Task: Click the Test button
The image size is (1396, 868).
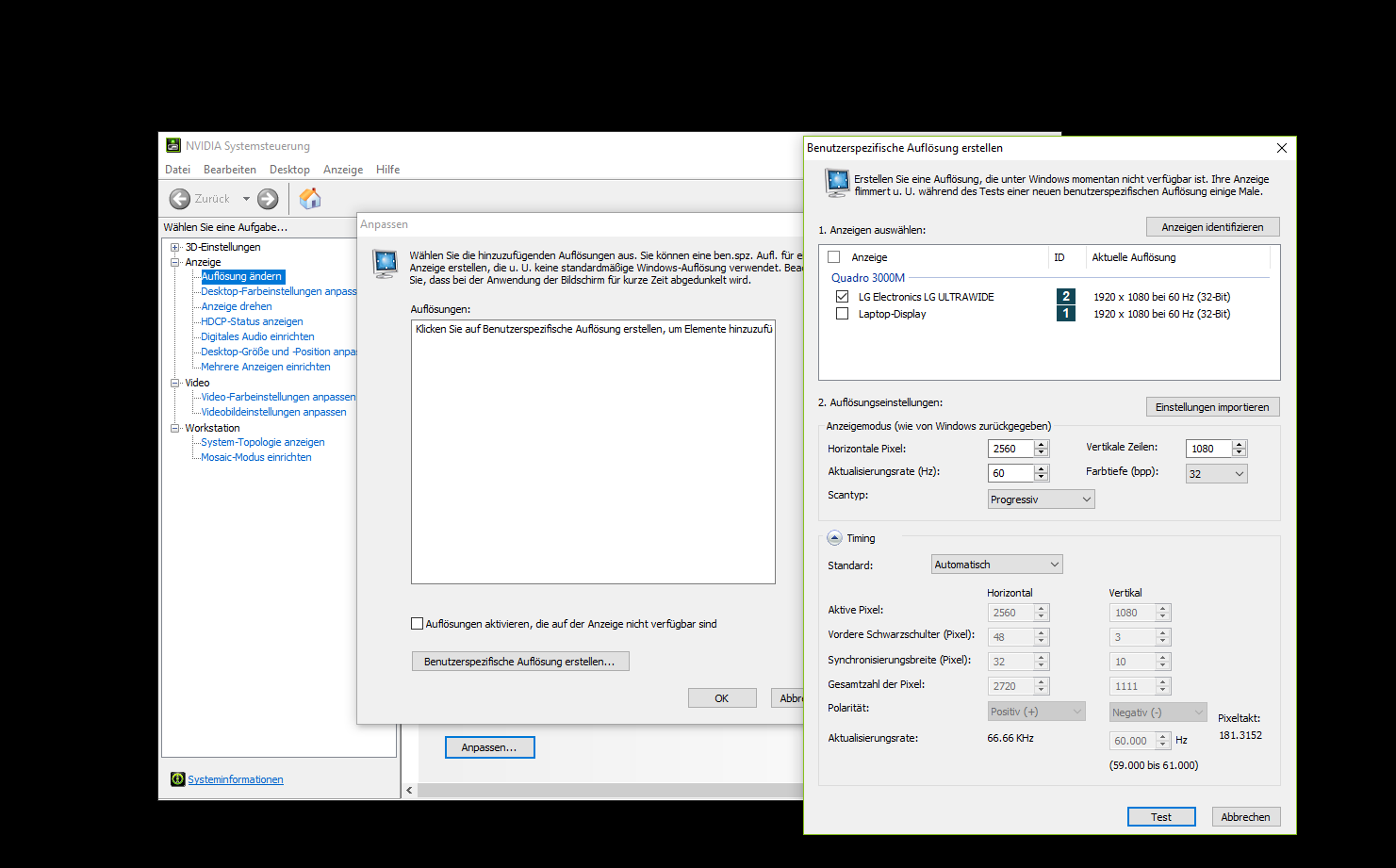Action: (1161, 817)
